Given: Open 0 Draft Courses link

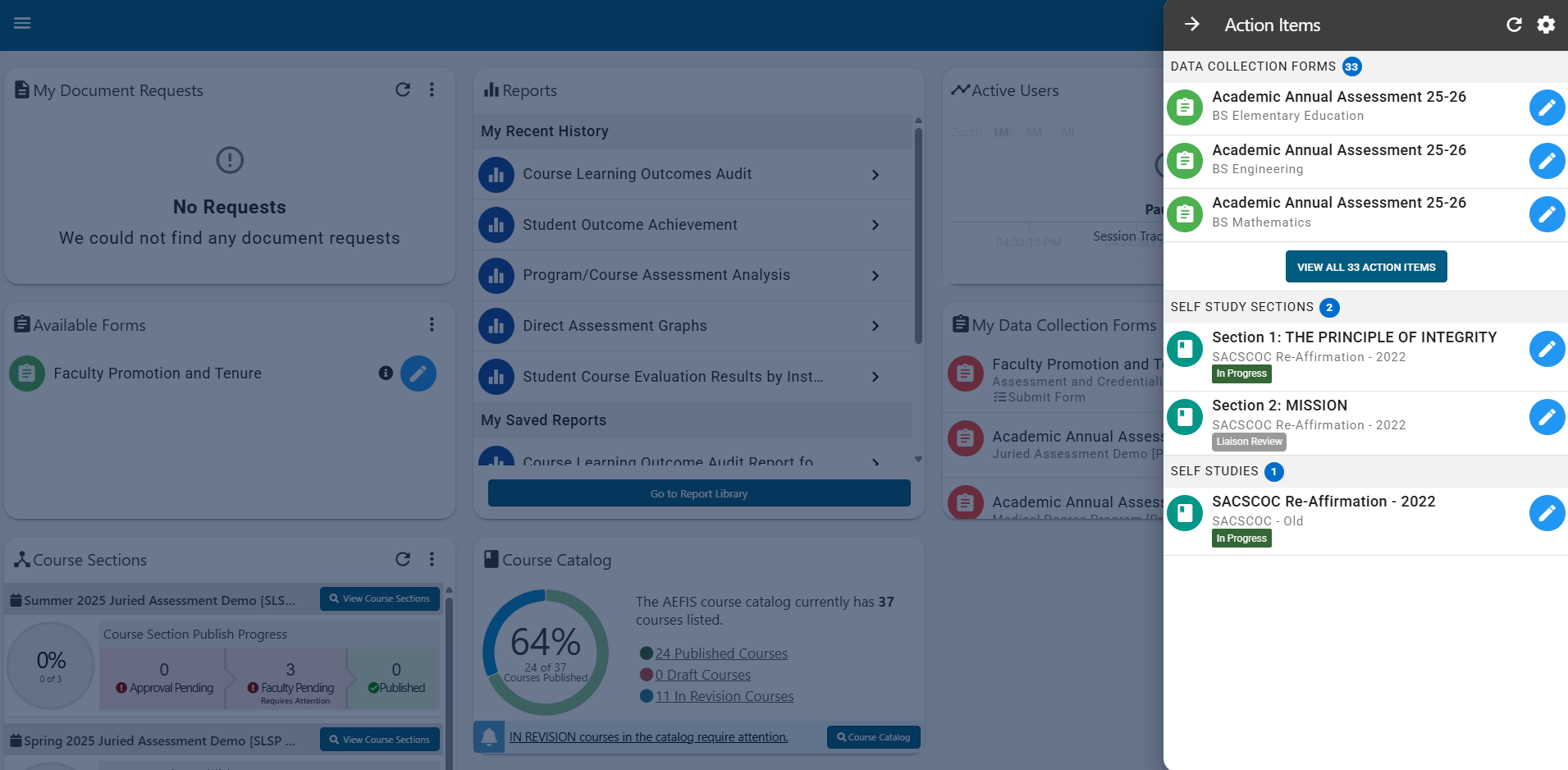Looking at the screenshot, I should click(703, 675).
